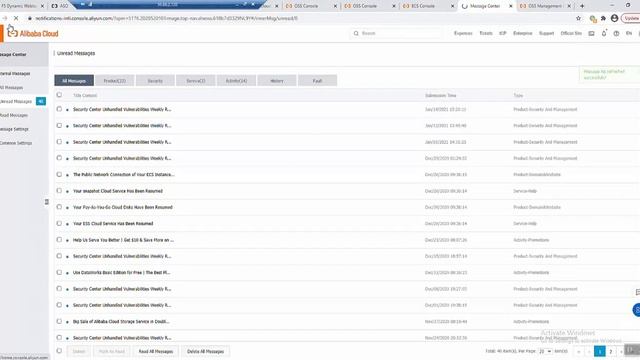
Task: Open Read Messages in sidebar
Action: point(14,115)
